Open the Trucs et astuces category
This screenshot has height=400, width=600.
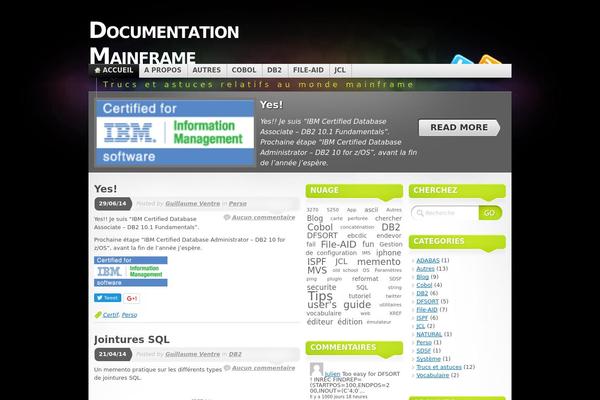439,367
